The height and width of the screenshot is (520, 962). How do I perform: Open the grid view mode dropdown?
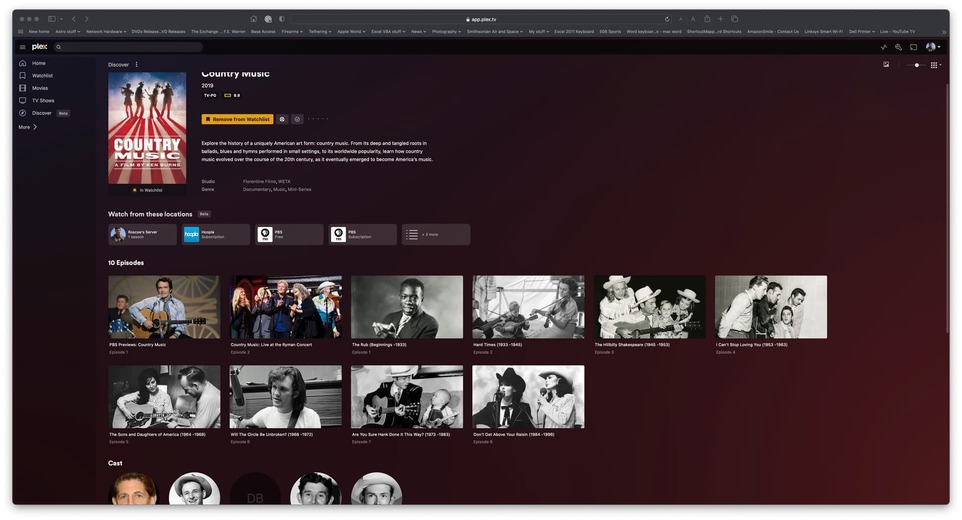pyautogui.click(x=936, y=64)
